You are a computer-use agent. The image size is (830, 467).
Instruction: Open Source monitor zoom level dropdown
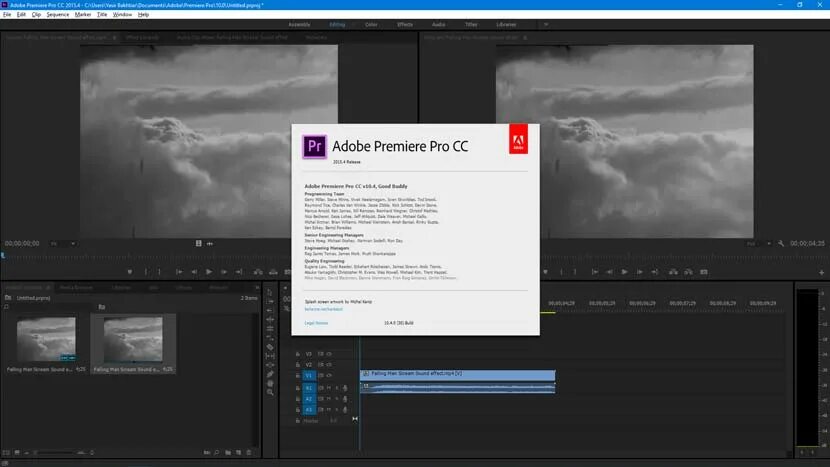click(x=63, y=244)
